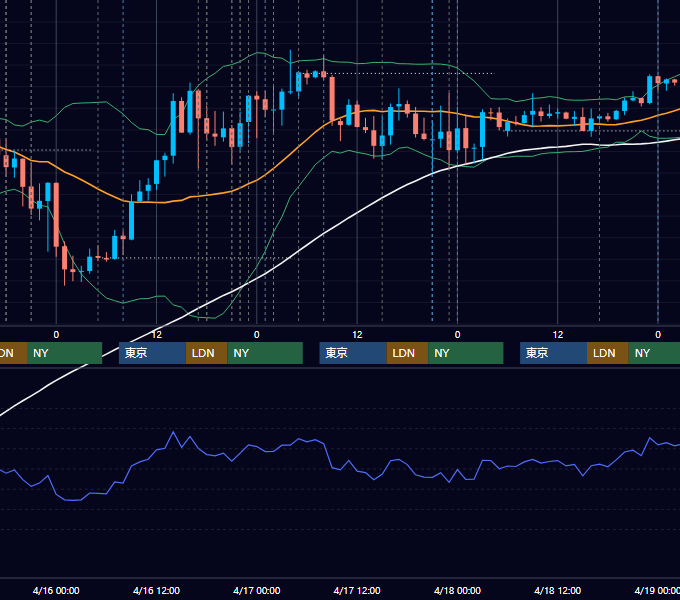Click the '4/16 12:00' time axis label
Viewport: 680px width, 600px height.
coord(156,590)
